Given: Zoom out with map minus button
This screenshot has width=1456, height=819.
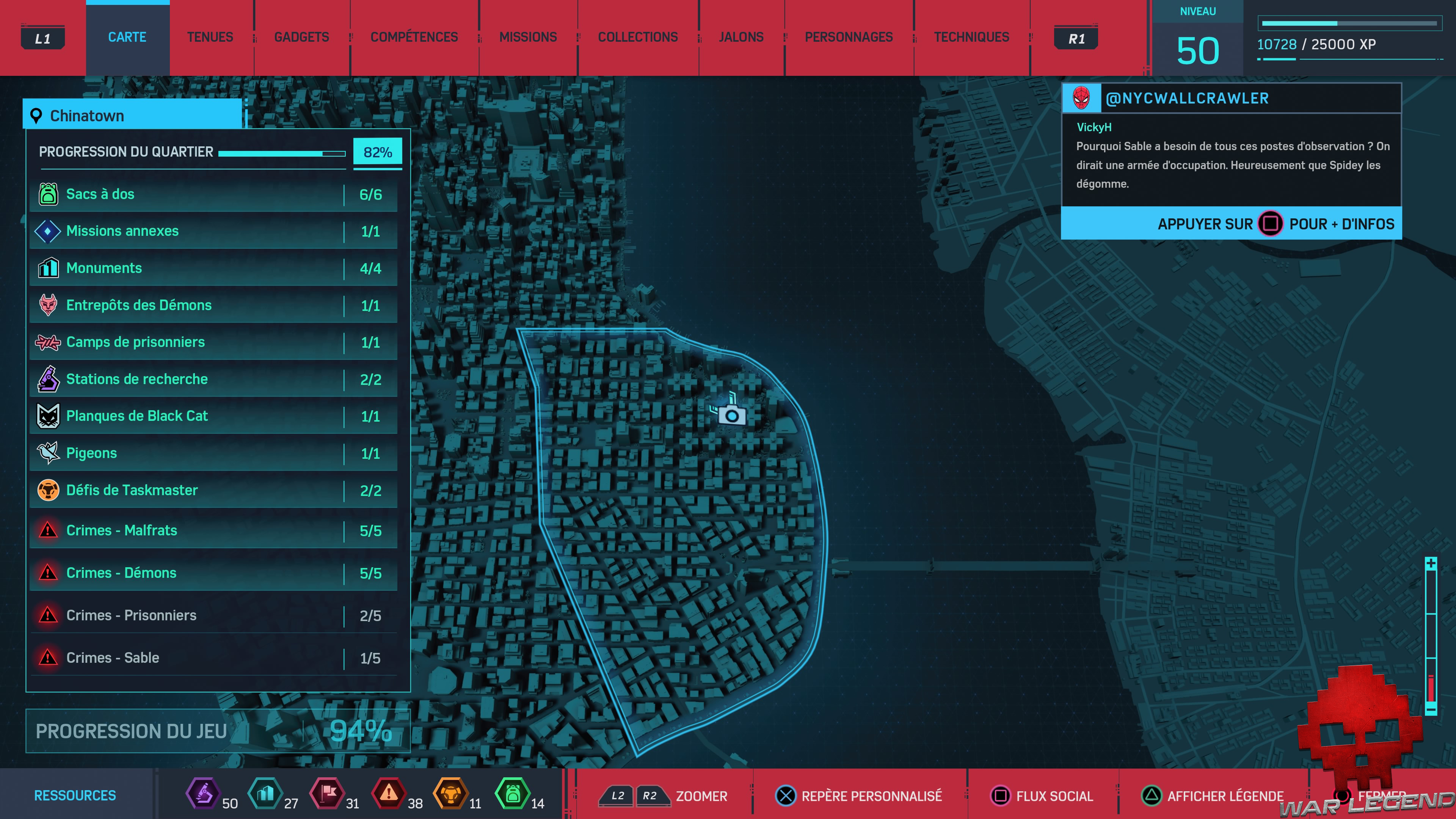Looking at the screenshot, I should click(1431, 709).
